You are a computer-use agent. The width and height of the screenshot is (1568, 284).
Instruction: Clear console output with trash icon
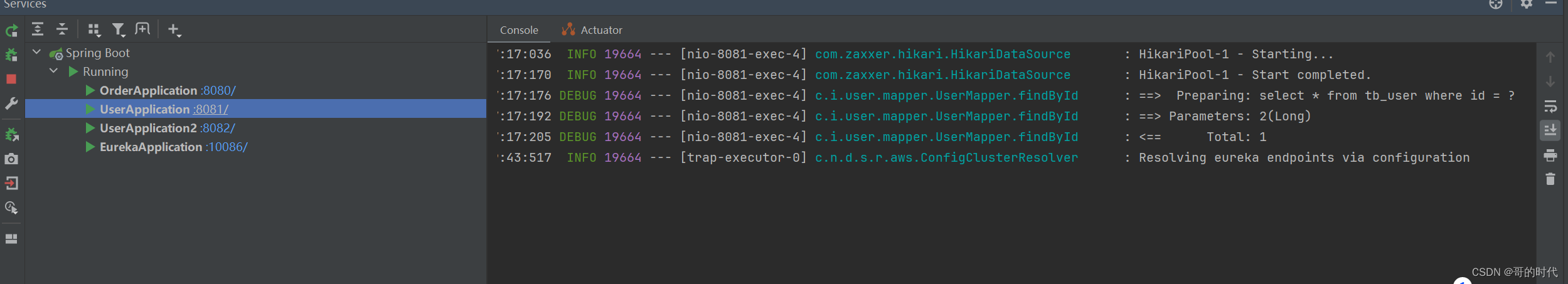click(1550, 179)
